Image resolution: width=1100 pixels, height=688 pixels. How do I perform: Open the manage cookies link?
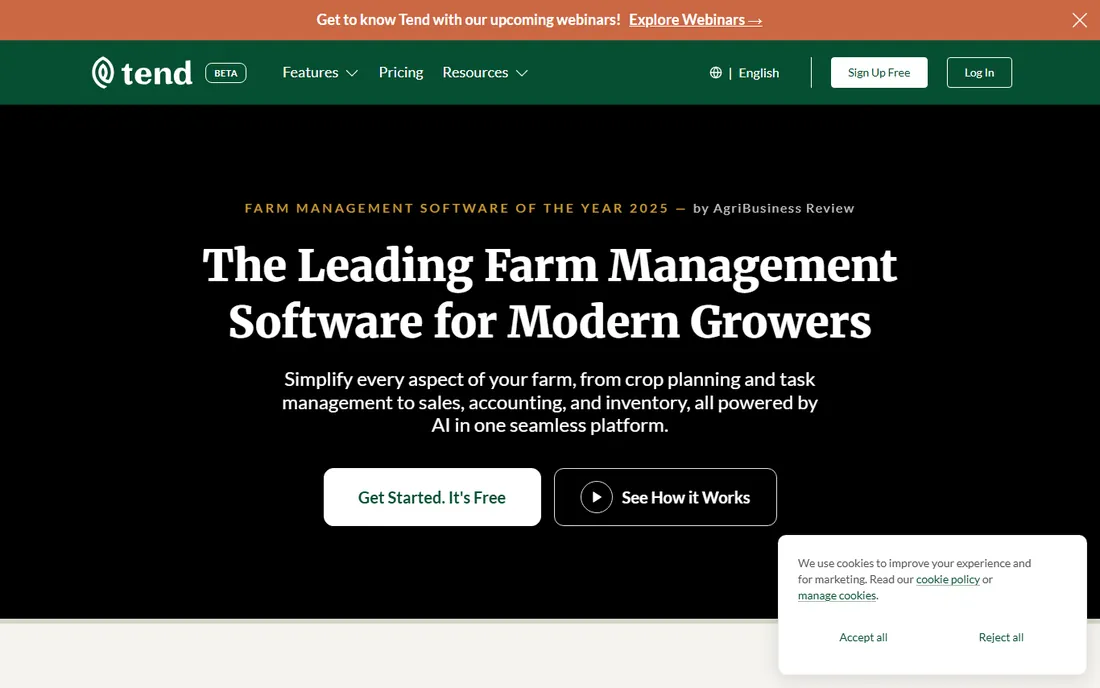click(x=837, y=595)
